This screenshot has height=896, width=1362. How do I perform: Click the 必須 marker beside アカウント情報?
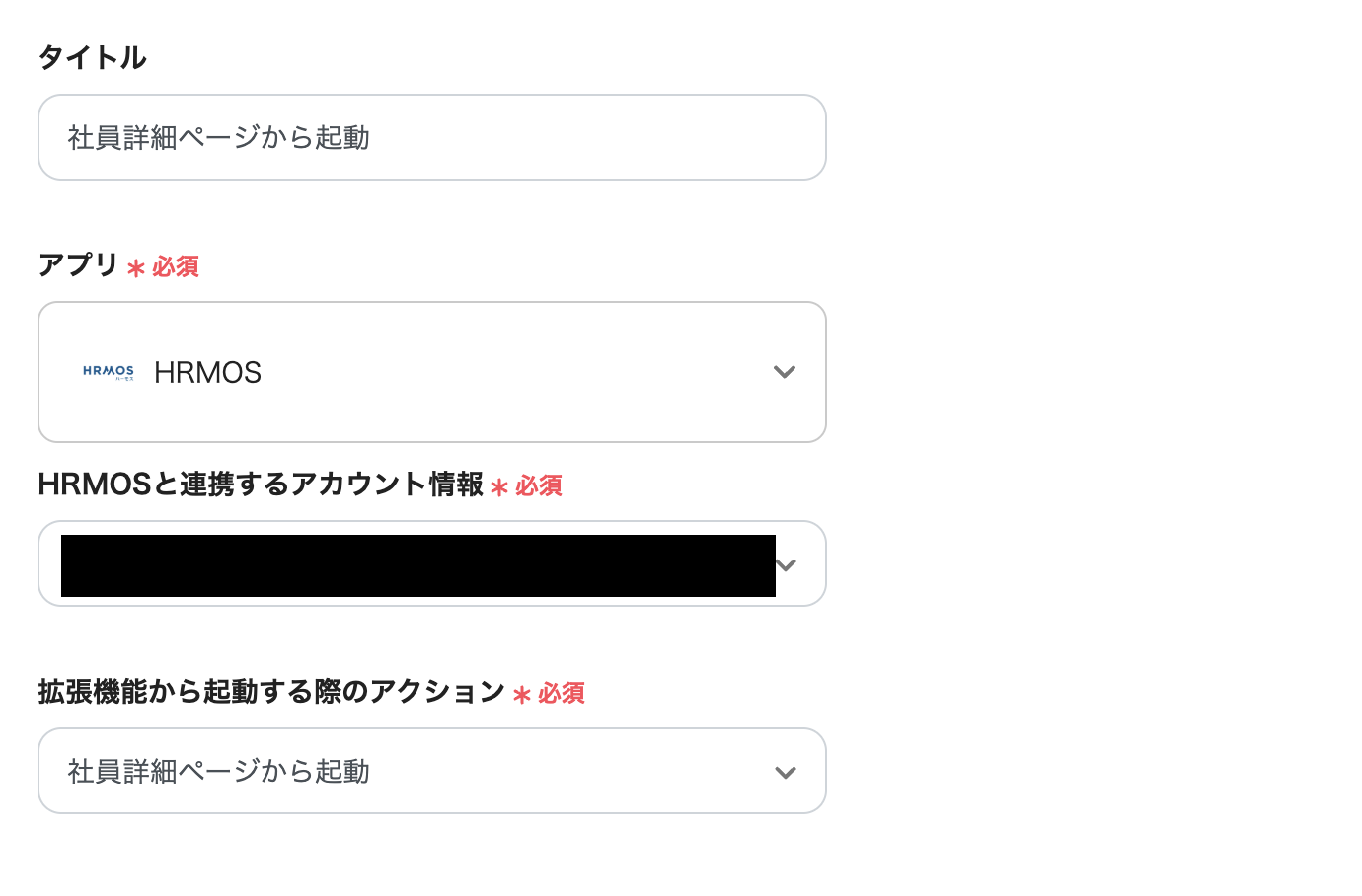pyautogui.click(x=539, y=486)
